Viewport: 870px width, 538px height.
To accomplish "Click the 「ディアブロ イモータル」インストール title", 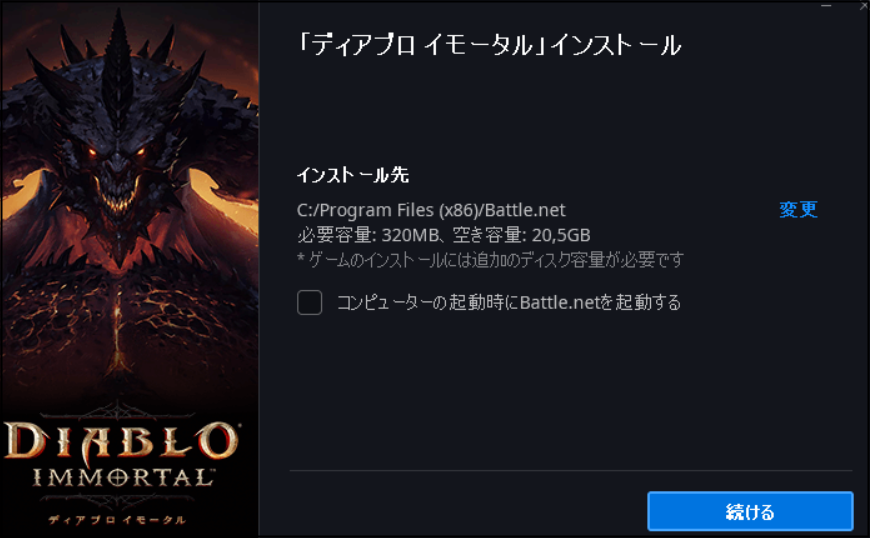I will pyautogui.click(x=489, y=45).
